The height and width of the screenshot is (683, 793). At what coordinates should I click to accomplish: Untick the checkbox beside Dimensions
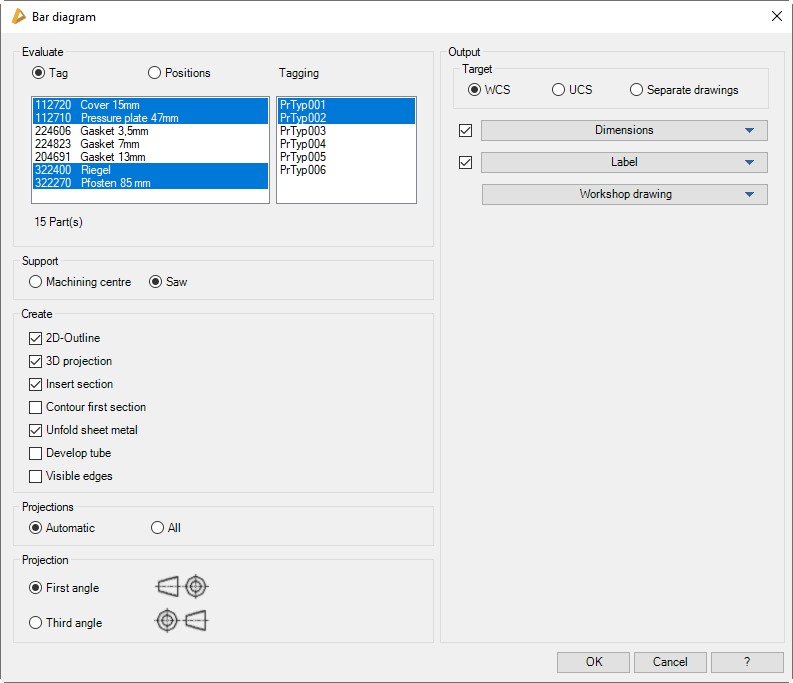465,130
